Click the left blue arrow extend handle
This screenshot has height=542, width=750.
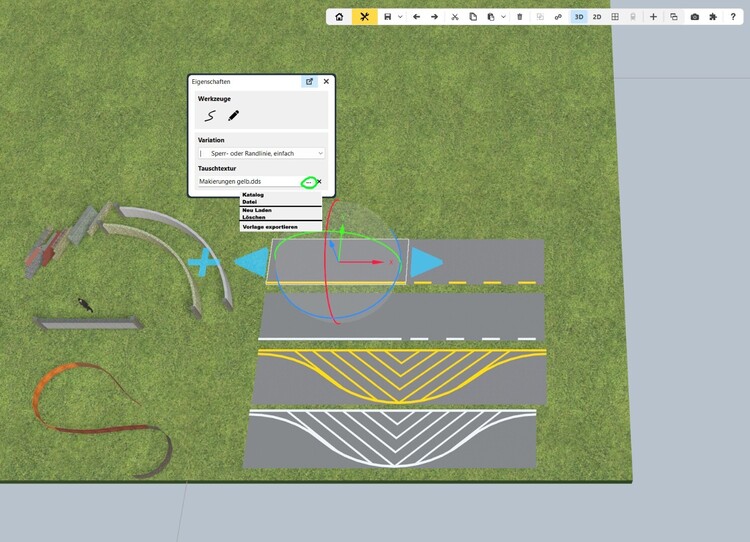[252, 262]
